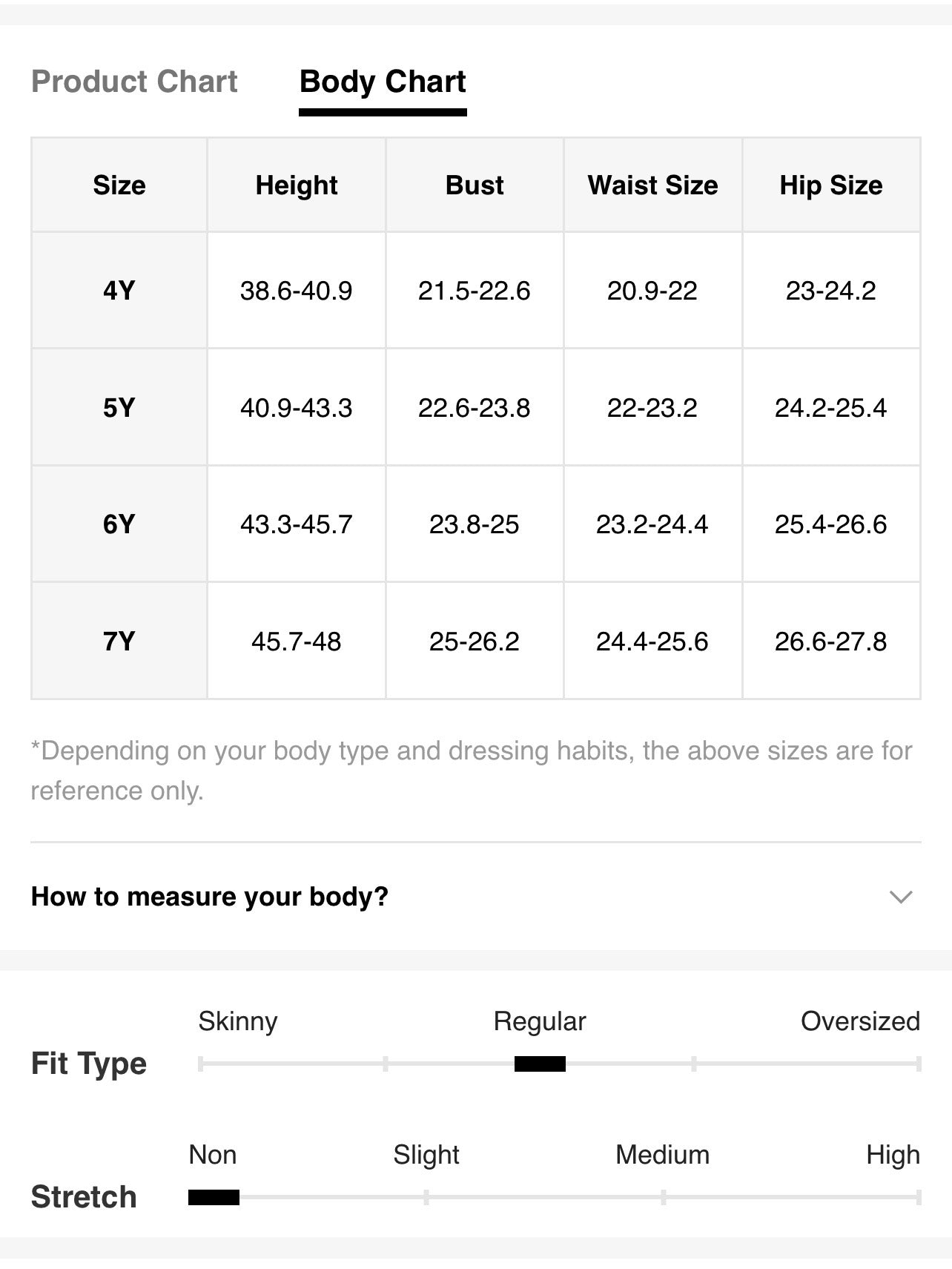Click the Oversized fit label
This screenshot has height=1269, width=952.
click(860, 1021)
